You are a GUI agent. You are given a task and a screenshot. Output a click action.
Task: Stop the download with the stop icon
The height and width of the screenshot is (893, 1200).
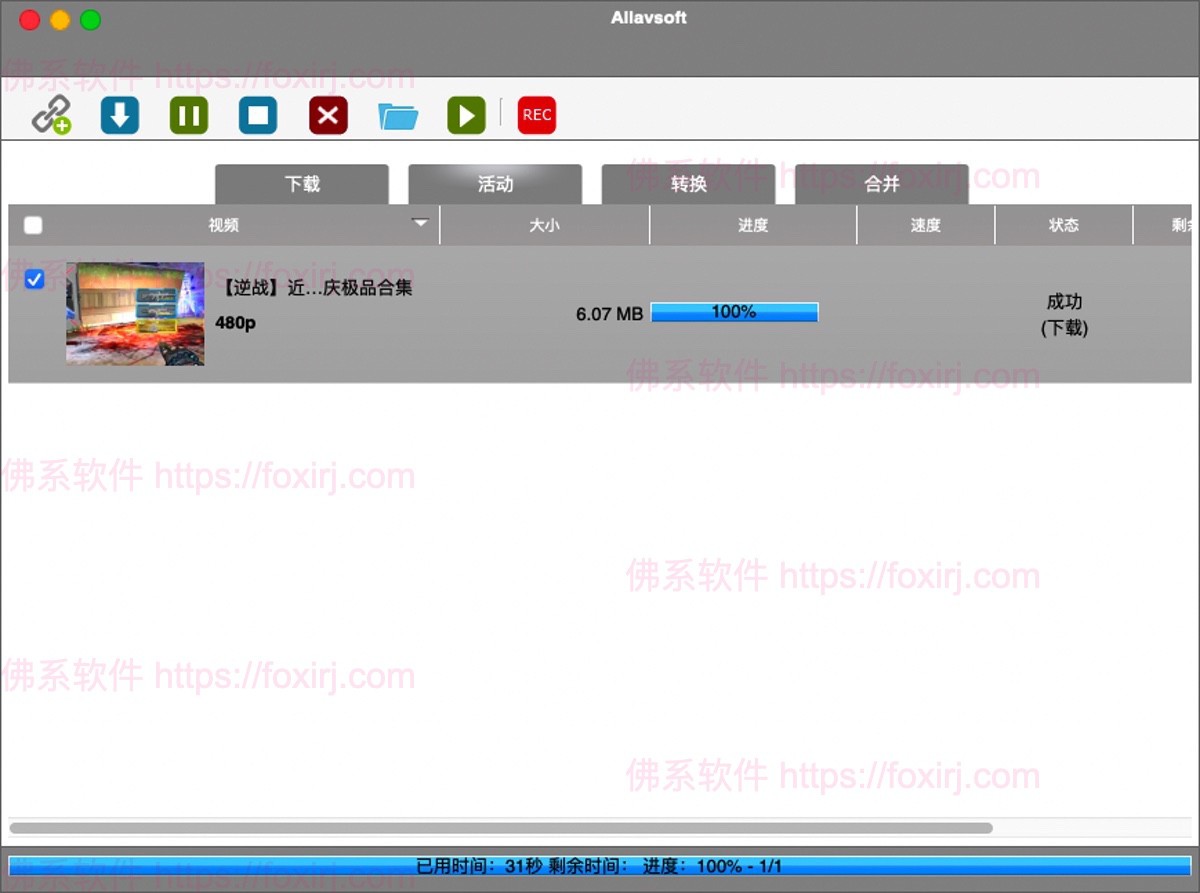[x=258, y=115]
